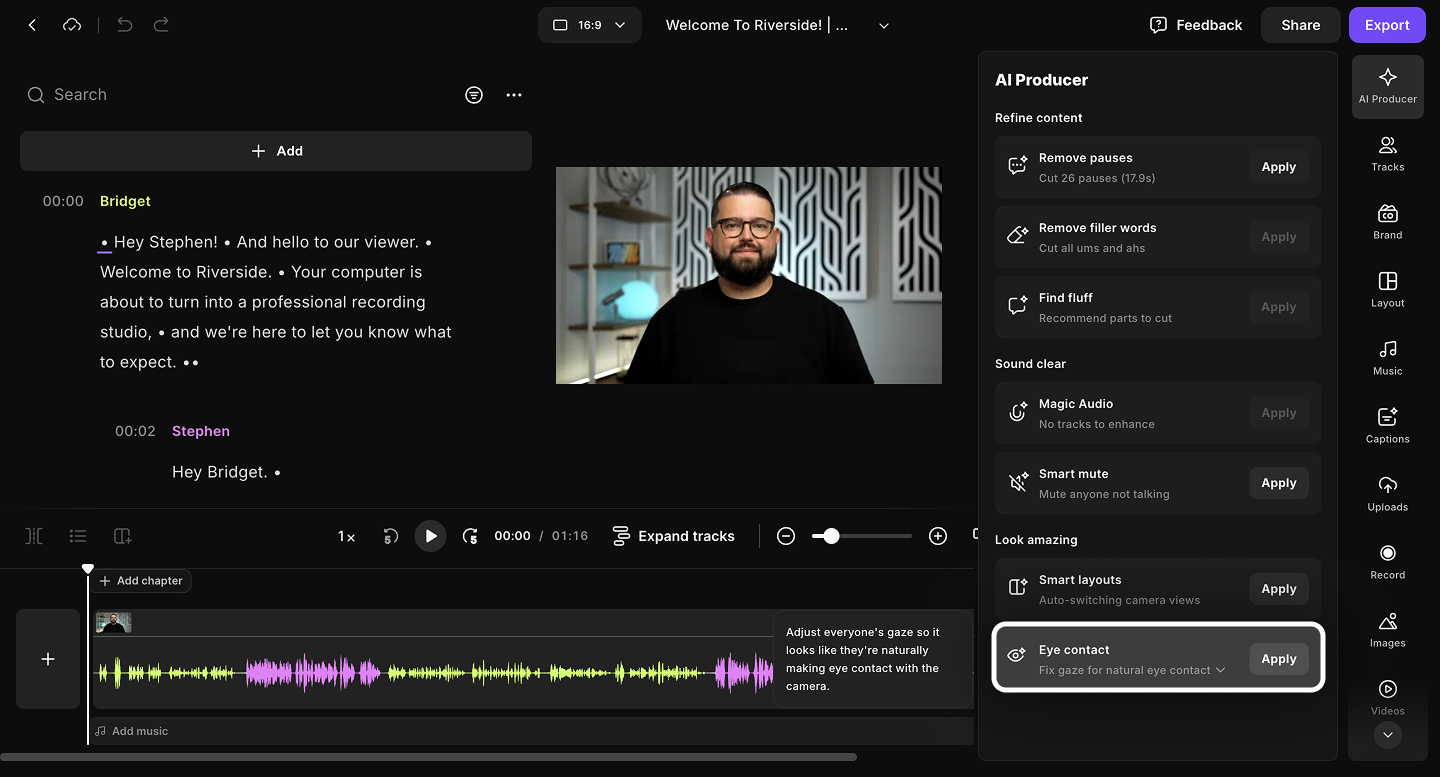The image size is (1440, 777).
Task: Click the audio waveform track
Action: pos(432,673)
